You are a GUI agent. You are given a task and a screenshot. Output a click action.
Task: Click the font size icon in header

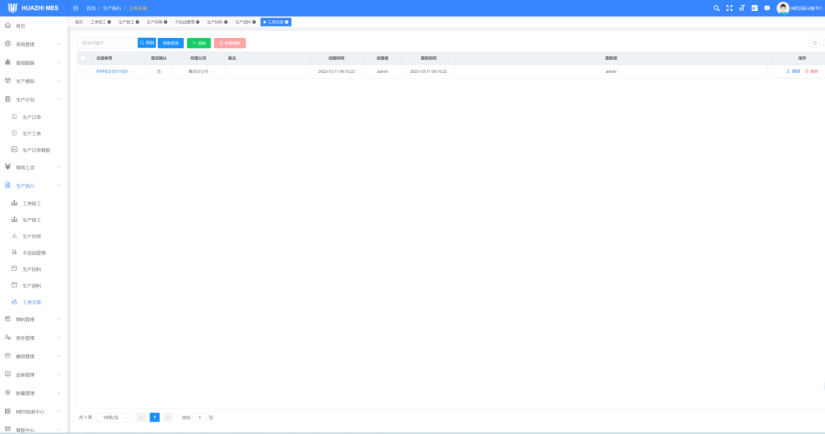[x=742, y=8]
